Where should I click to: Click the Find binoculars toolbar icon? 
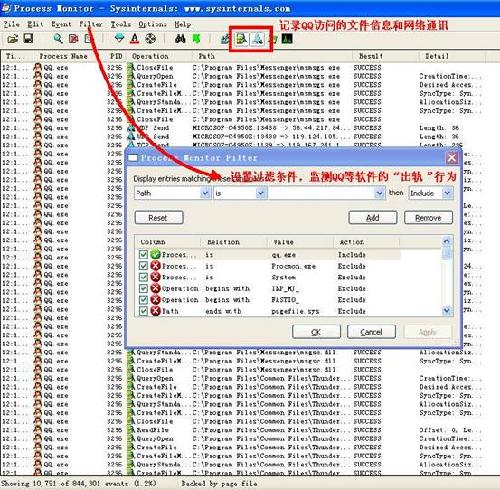pyautogui.click(x=180, y=39)
